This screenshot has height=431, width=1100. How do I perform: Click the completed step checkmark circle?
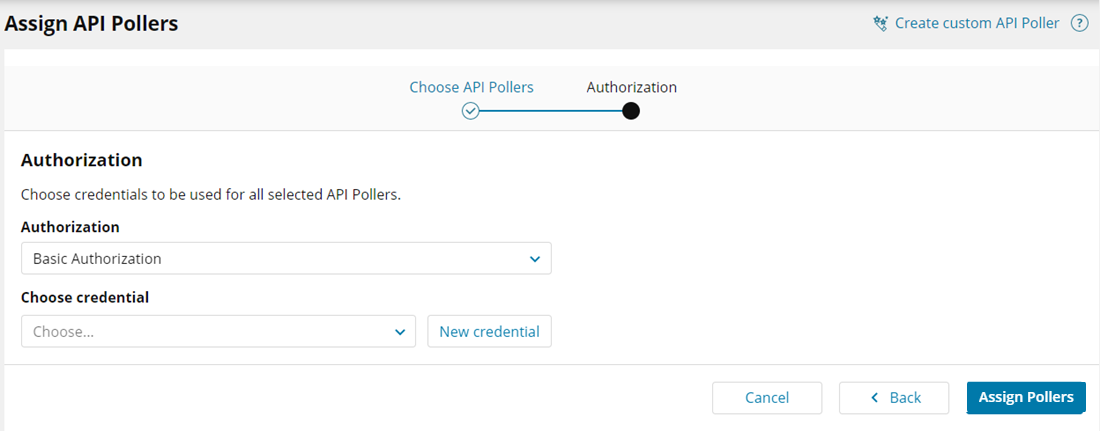point(470,111)
